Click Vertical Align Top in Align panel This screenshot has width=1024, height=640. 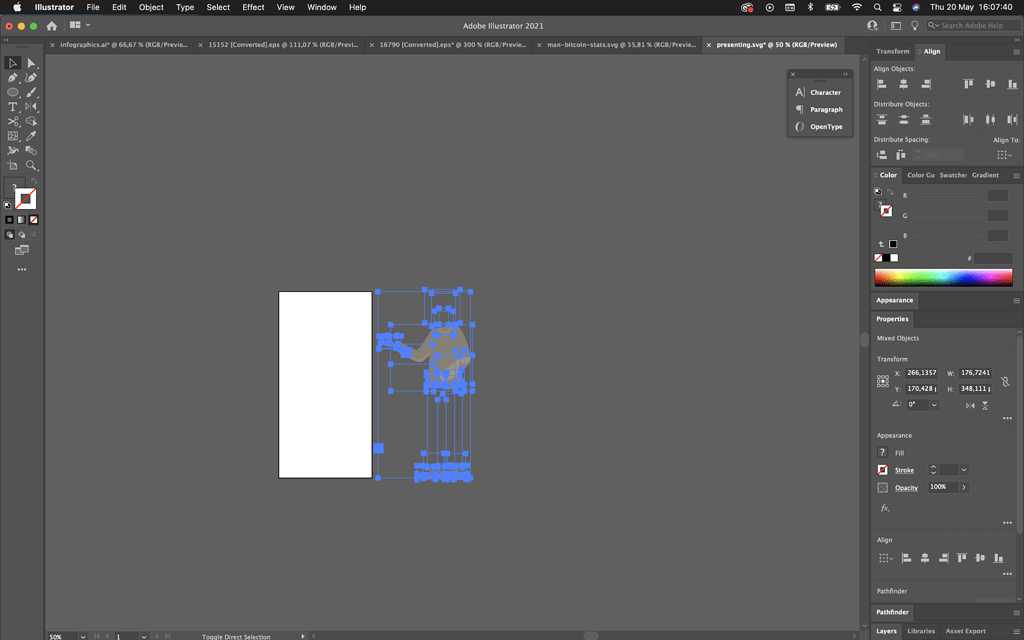[968, 84]
